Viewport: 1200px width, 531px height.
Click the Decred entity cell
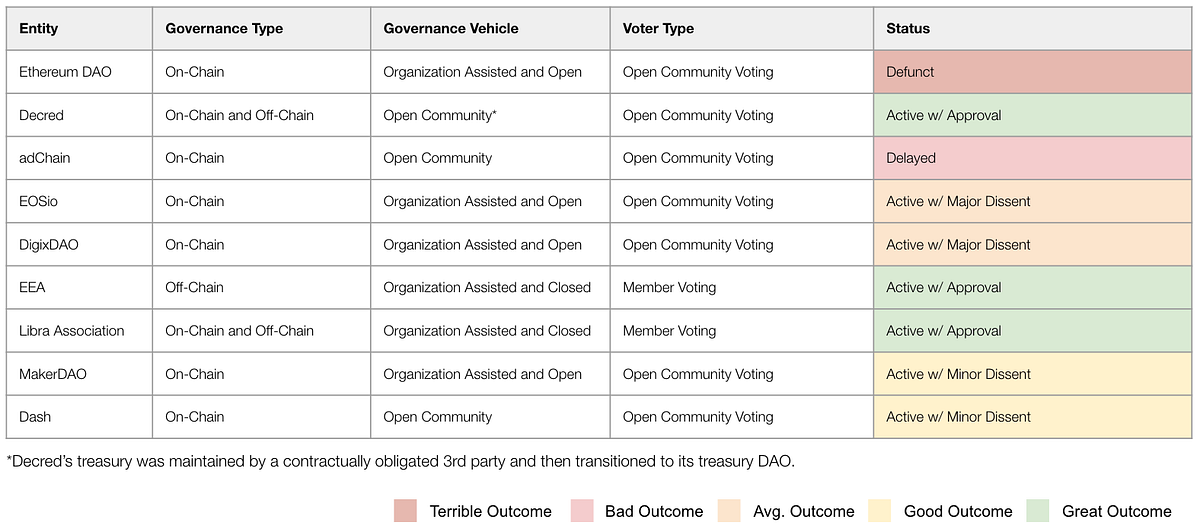79,115
